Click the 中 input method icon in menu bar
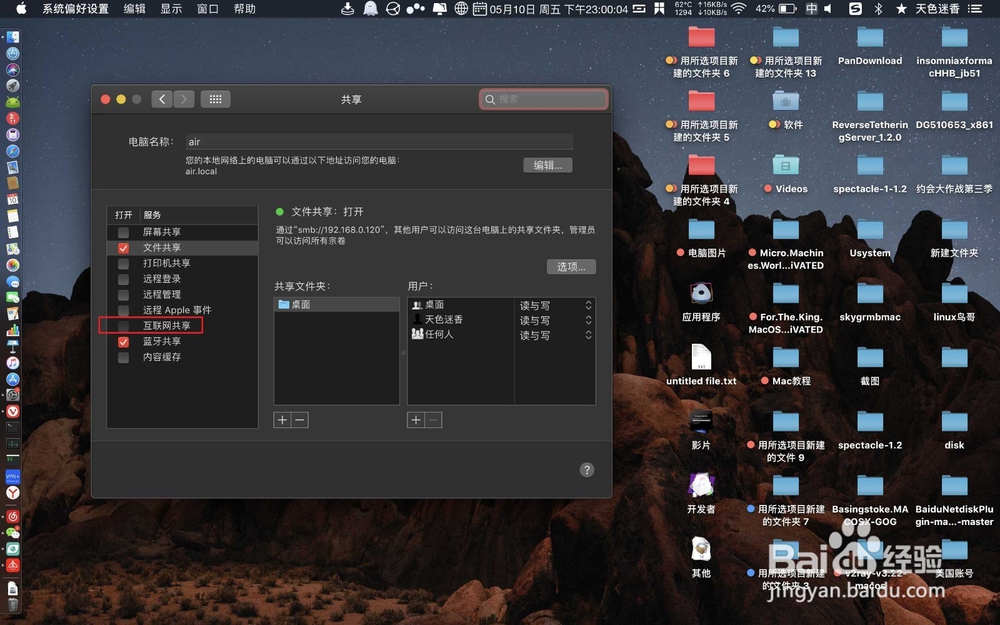1000x625 pixels. point(812,9)
